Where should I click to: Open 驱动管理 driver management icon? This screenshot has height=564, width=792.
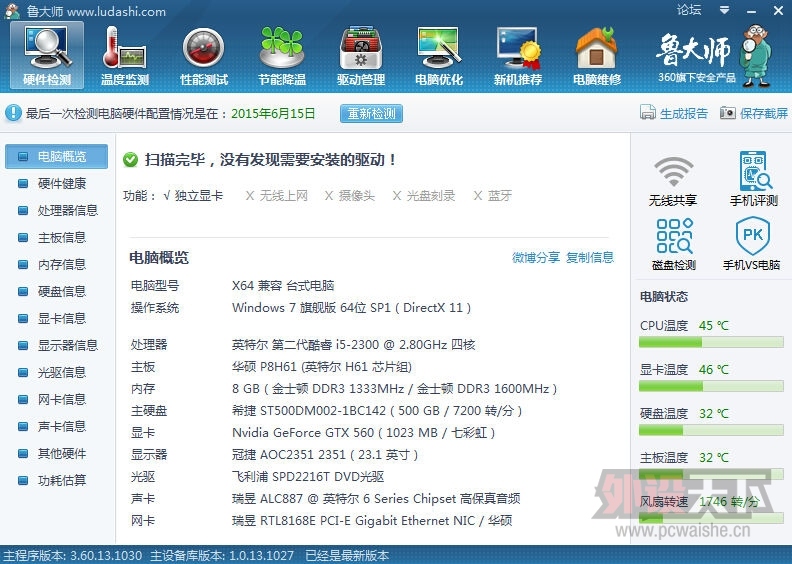361,56
